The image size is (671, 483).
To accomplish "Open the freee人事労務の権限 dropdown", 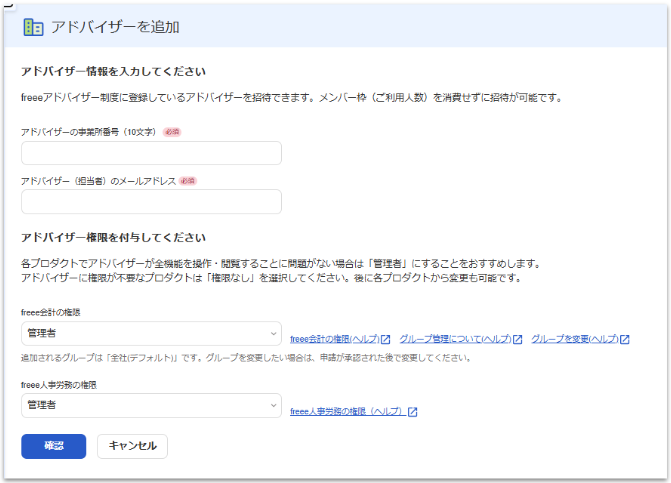I will pyautogui.click(x=151, y=405).
